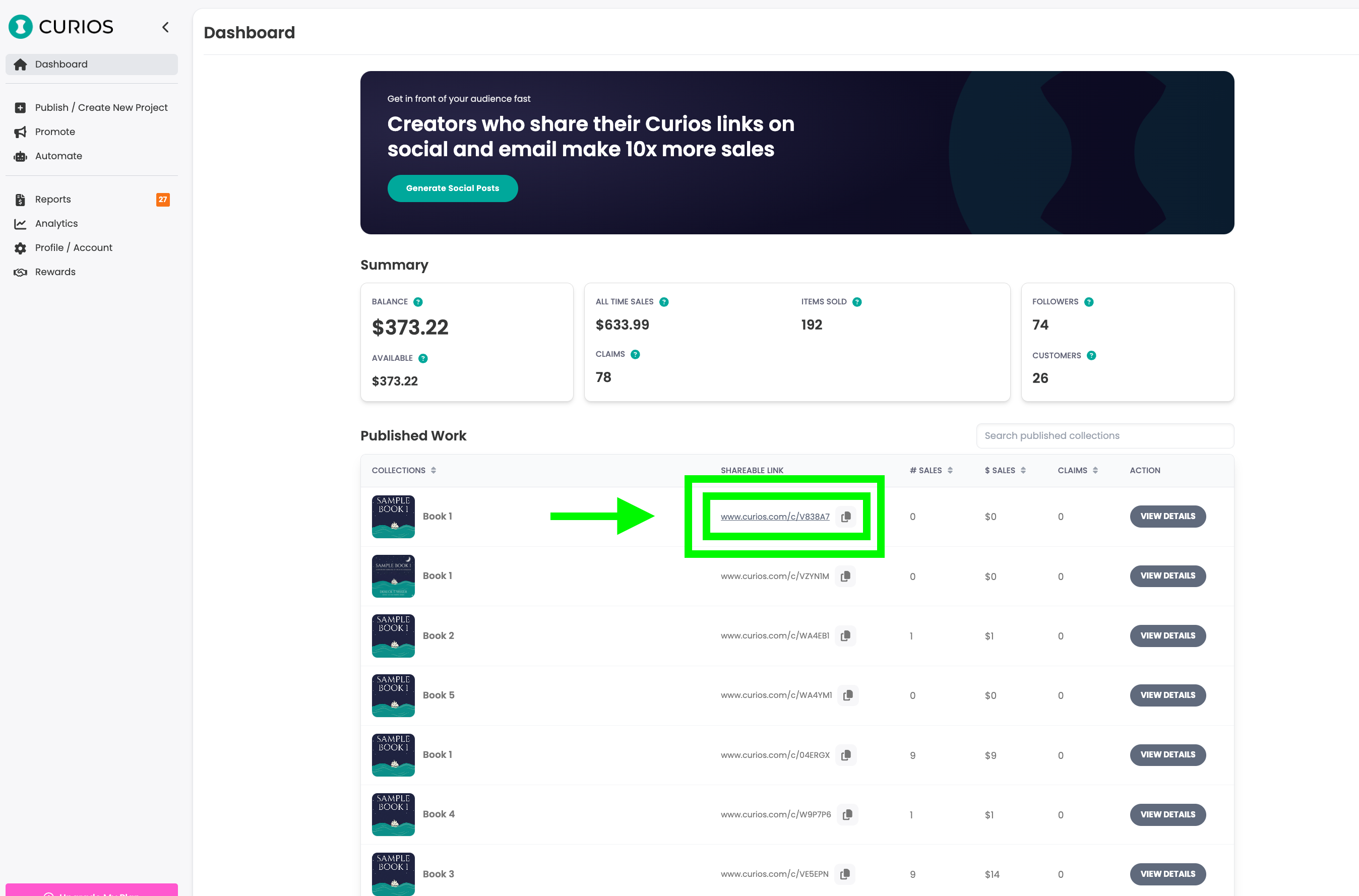1359x896 pixels.
Task: Click the Book 5 cover thumbnail
Action: [393, 695]
